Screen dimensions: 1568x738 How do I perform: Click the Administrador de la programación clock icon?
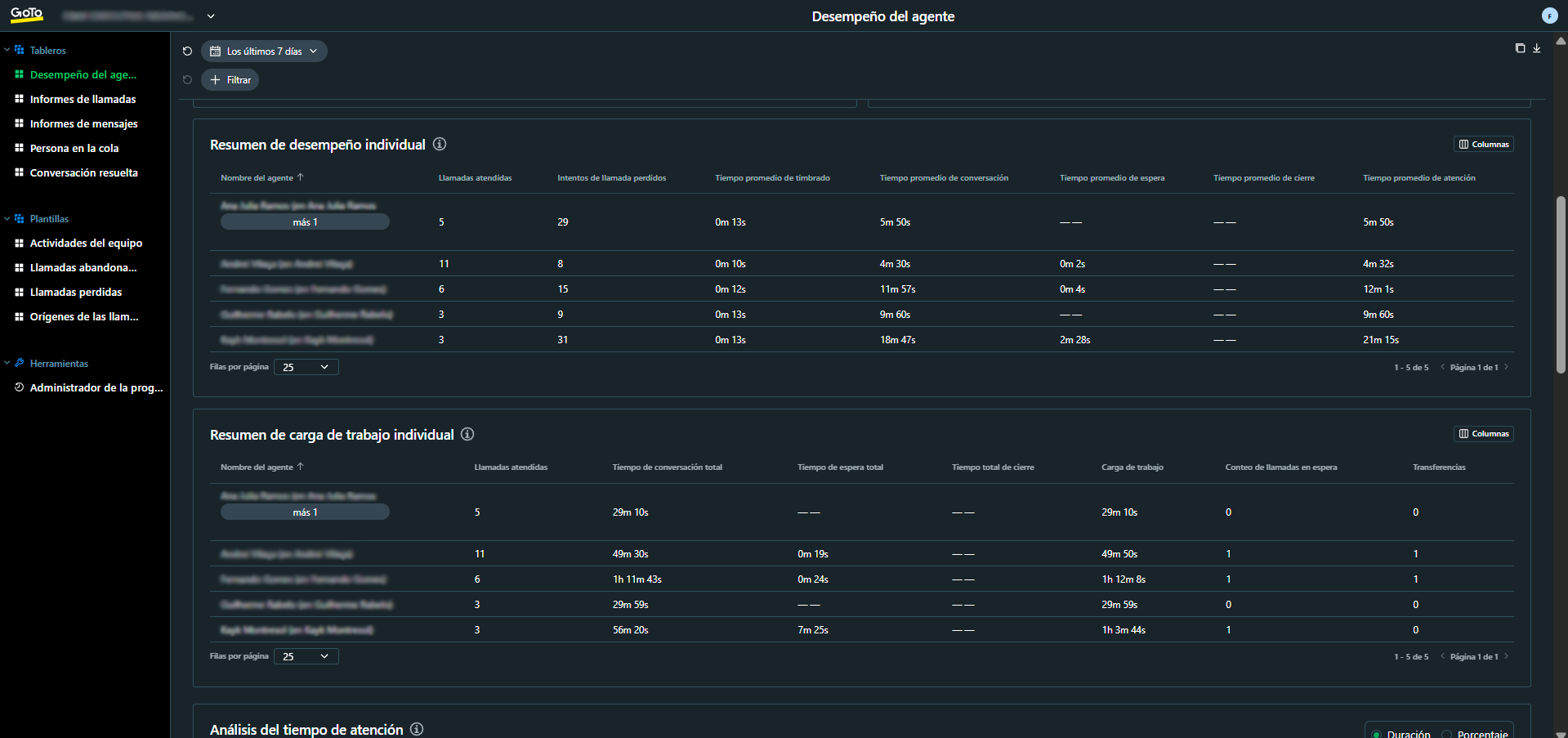pos(20,387)
